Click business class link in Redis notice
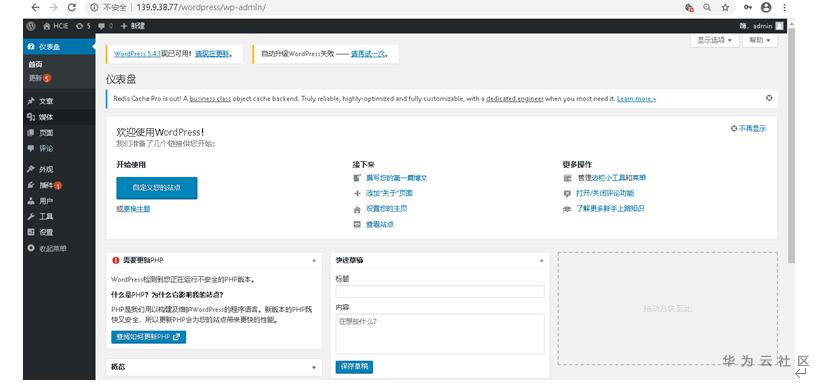 (x=210, y=98)
